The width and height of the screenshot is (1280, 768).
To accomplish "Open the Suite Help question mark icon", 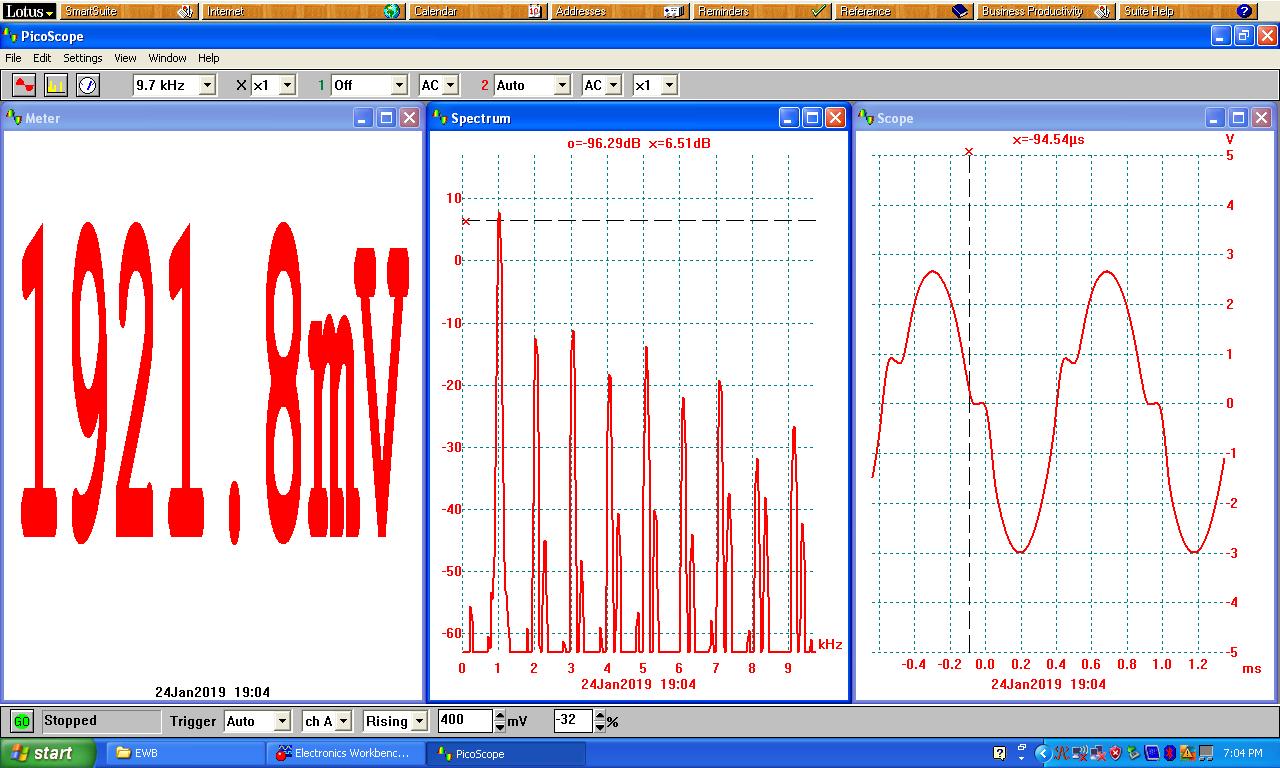I will point(1244,11).
